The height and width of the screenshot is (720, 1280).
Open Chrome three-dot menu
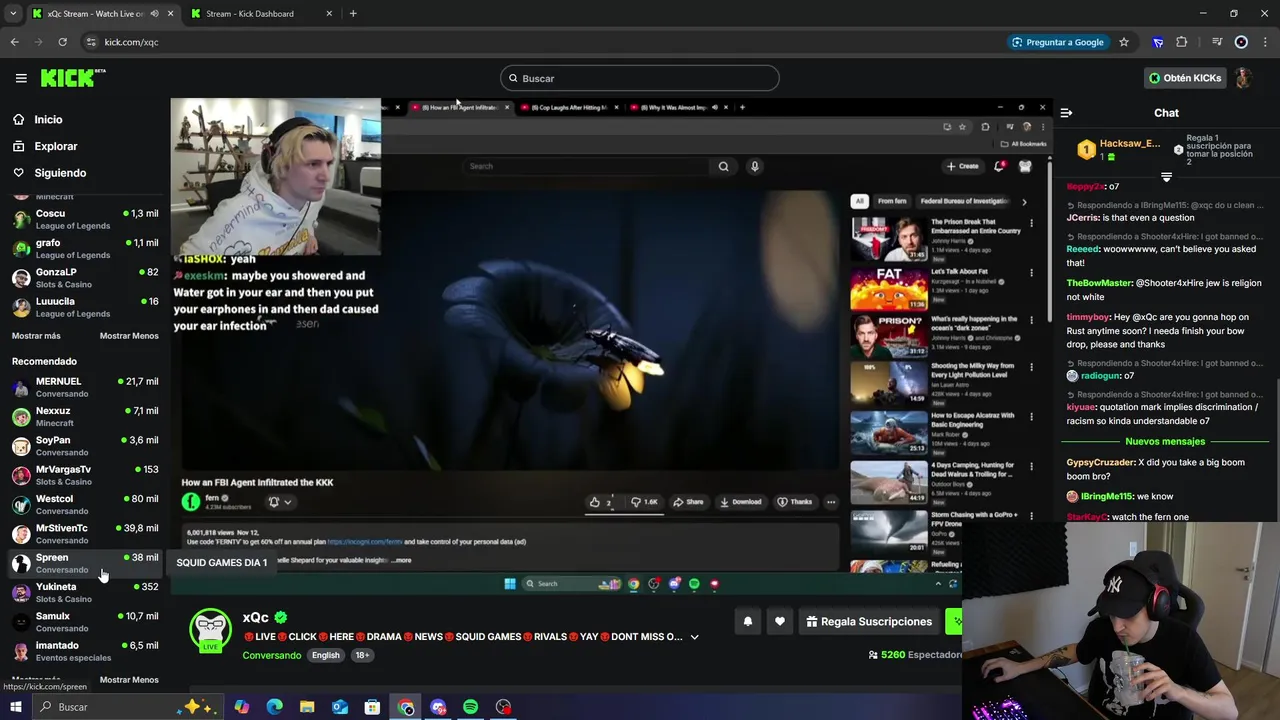pos(1264,42)
